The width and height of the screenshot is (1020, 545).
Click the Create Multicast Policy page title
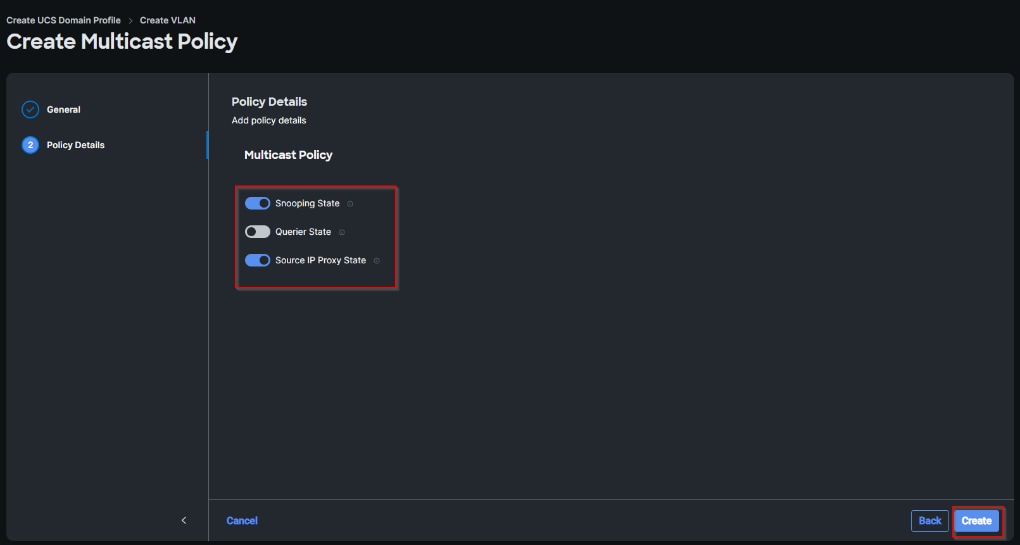[x=122, y=42]
